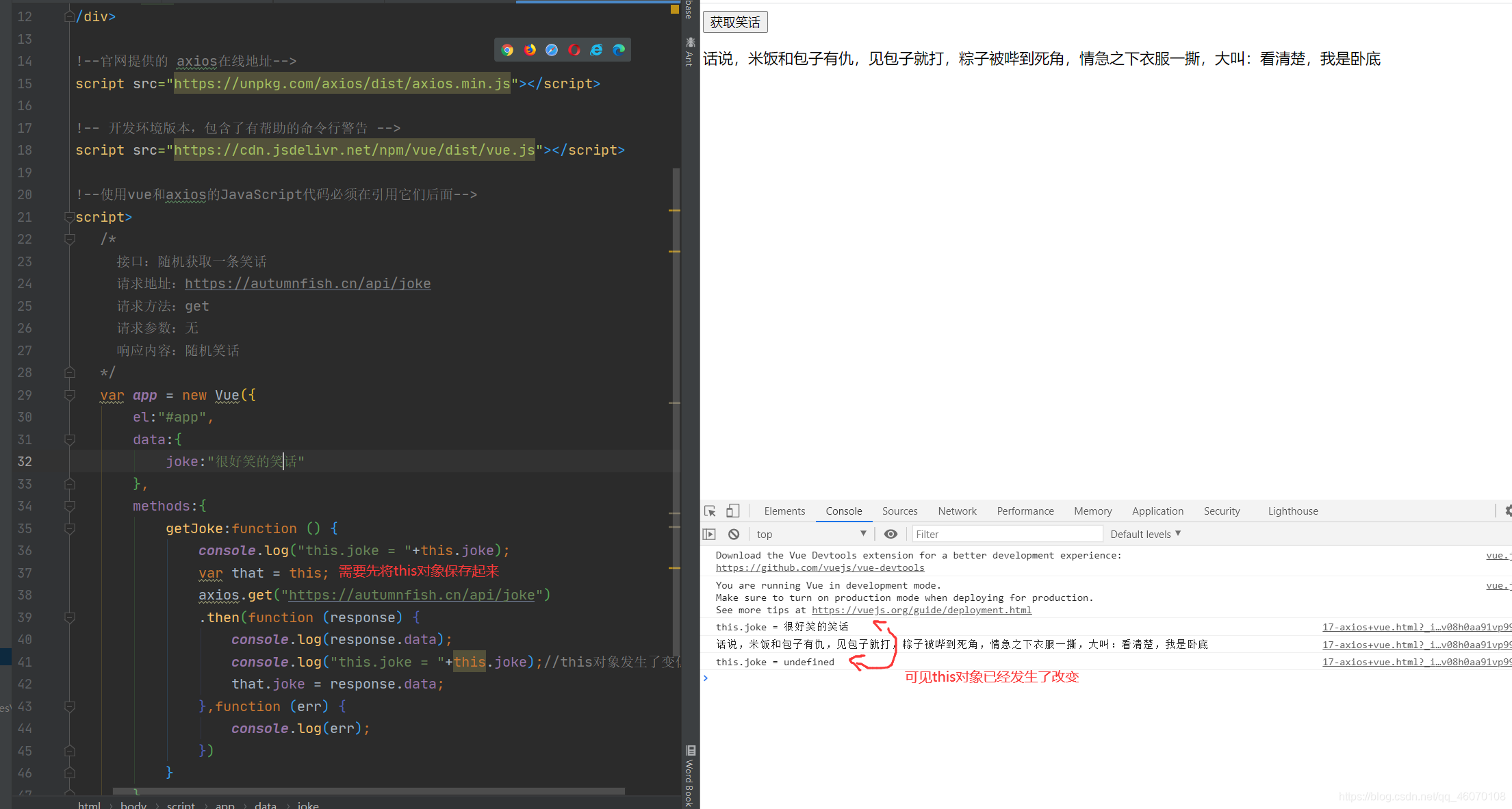Click the yellow inspection warning indicator

point(674,10)
